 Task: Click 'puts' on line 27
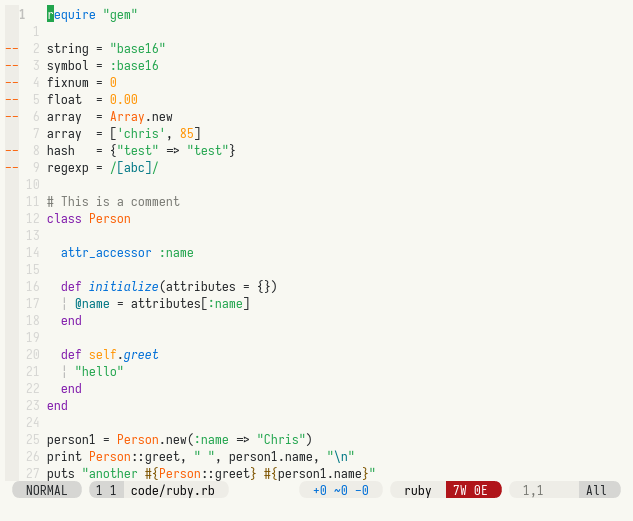[x=61, y=474]
